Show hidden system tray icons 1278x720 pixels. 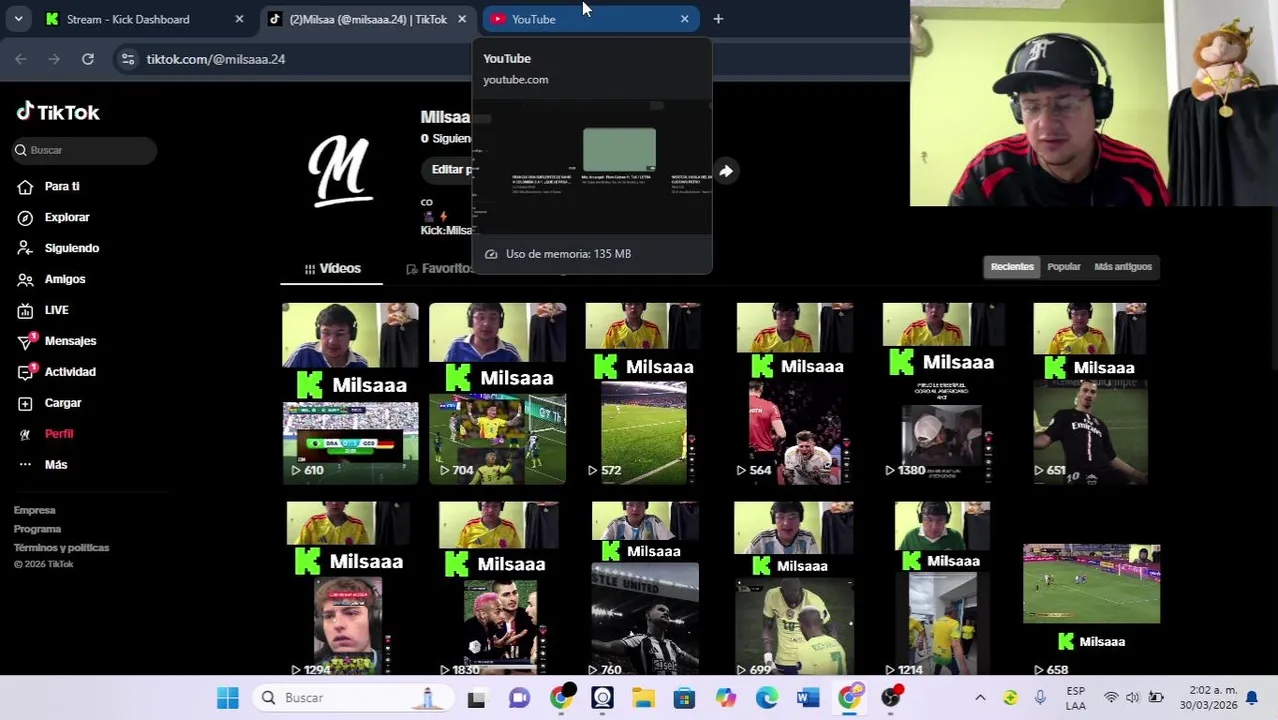point(980,698)
